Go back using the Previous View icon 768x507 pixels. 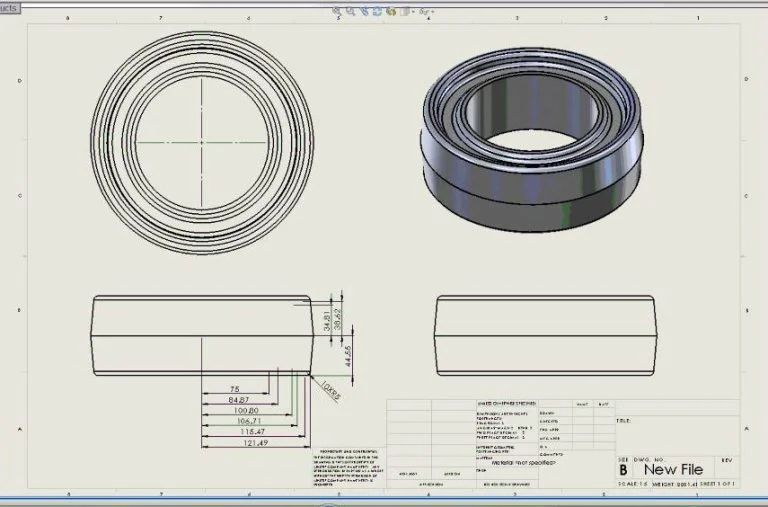tap(365, 12)
